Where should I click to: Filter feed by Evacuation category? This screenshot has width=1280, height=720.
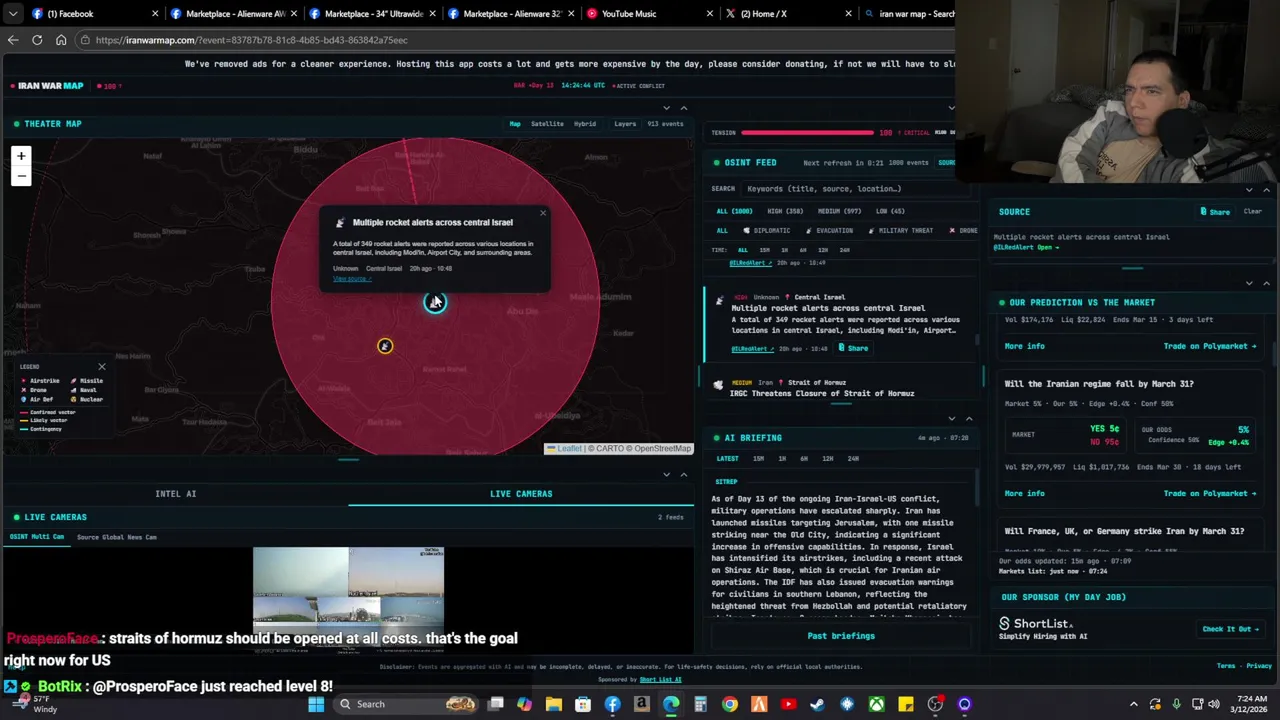829,231
